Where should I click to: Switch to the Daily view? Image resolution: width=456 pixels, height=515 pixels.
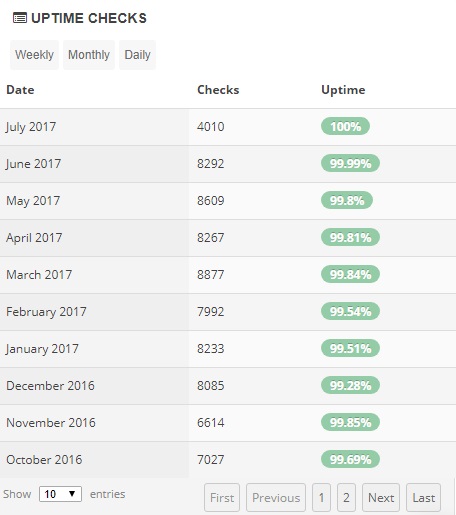(137, 55)
